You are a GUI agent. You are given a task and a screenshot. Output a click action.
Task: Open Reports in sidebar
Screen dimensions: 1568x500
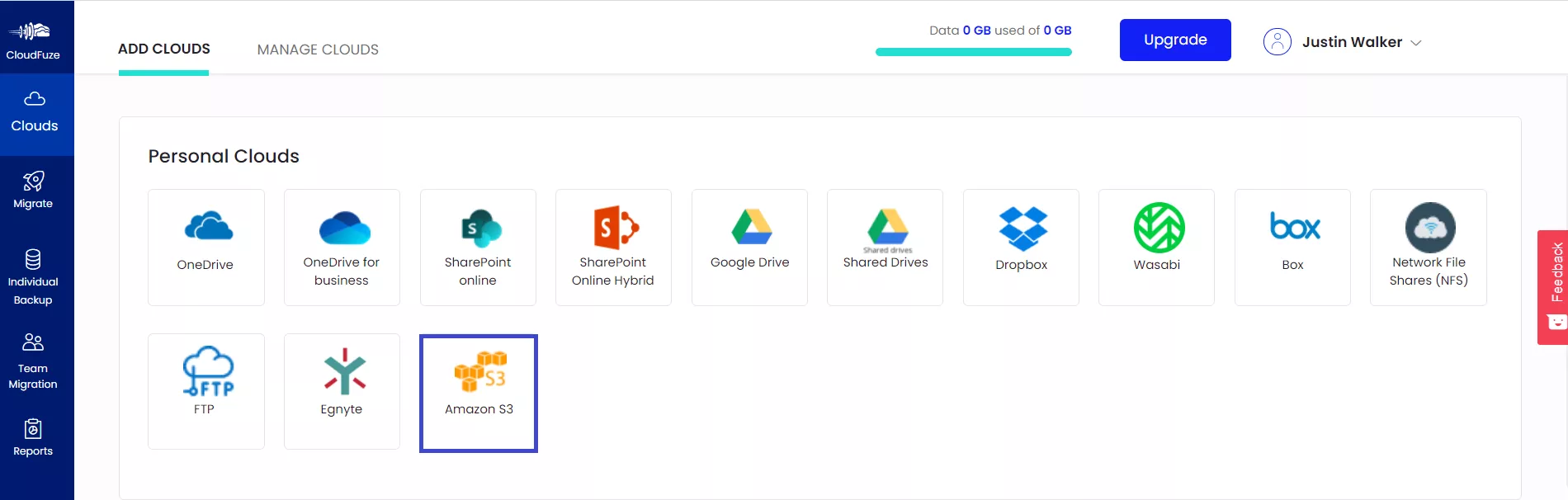33,438
